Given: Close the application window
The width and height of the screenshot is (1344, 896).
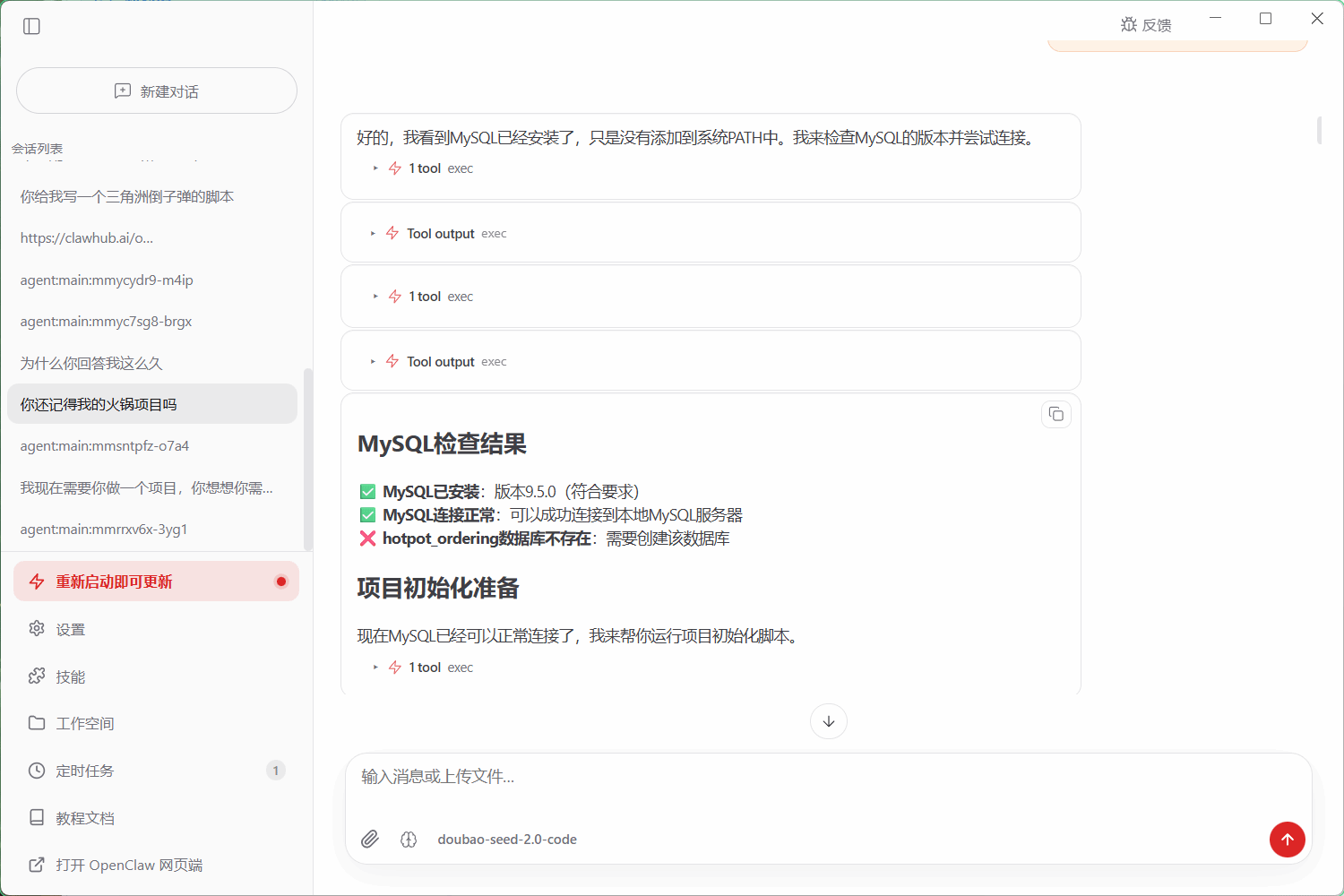Looking at the screenshot, I should tap(1317, 18).
